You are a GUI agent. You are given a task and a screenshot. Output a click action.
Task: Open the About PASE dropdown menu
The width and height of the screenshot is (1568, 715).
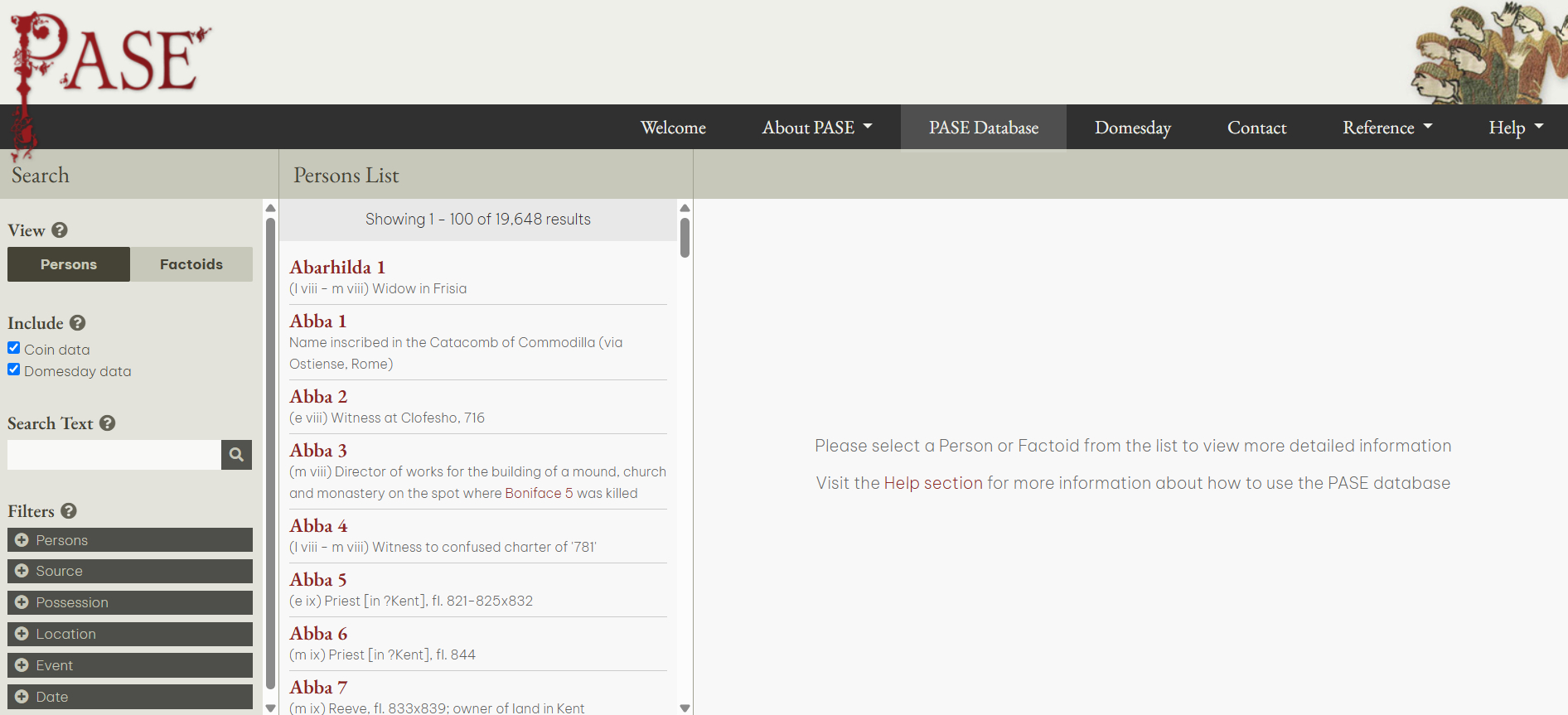[816, 128]
